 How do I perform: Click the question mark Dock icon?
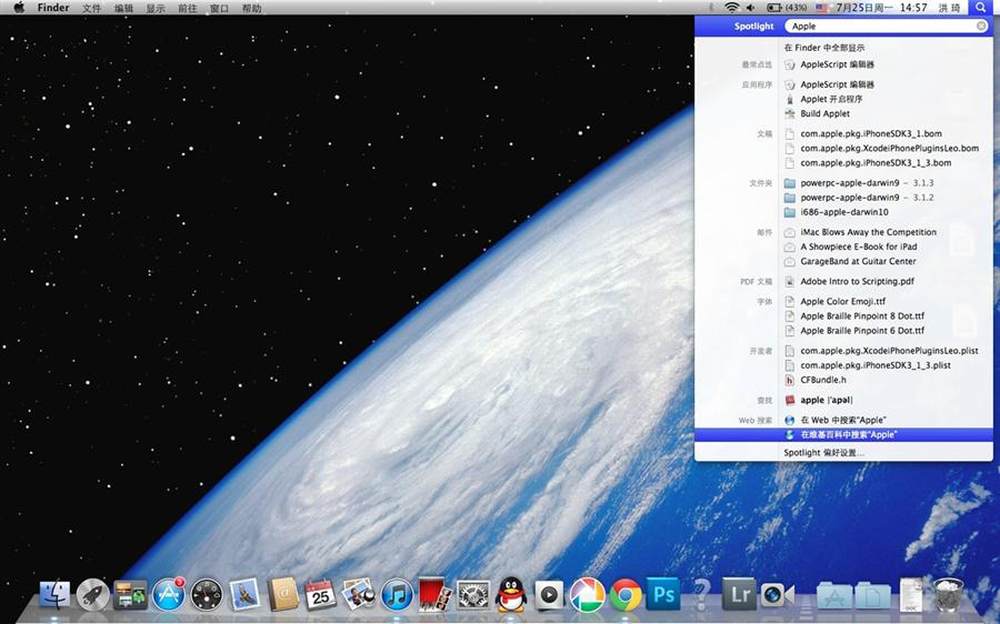pyautogui.click(x=701, y=595)
